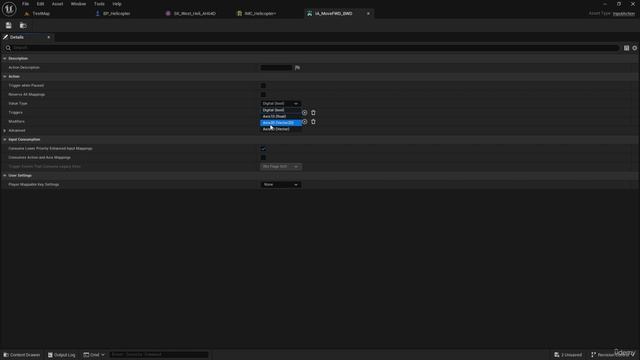Clear the Modifiers array with trash icon
Screen dimensions: 640x360
313,122
